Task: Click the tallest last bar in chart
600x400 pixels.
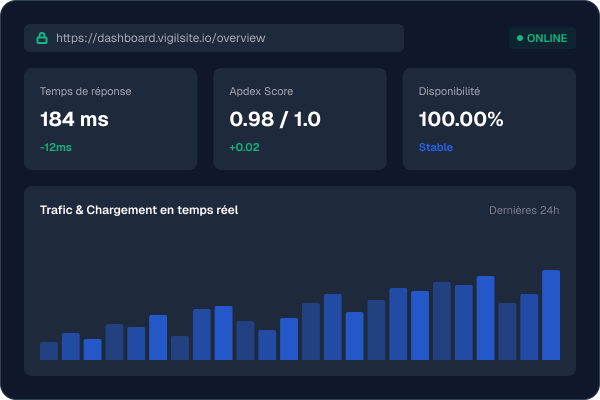Action: [551, 315]
